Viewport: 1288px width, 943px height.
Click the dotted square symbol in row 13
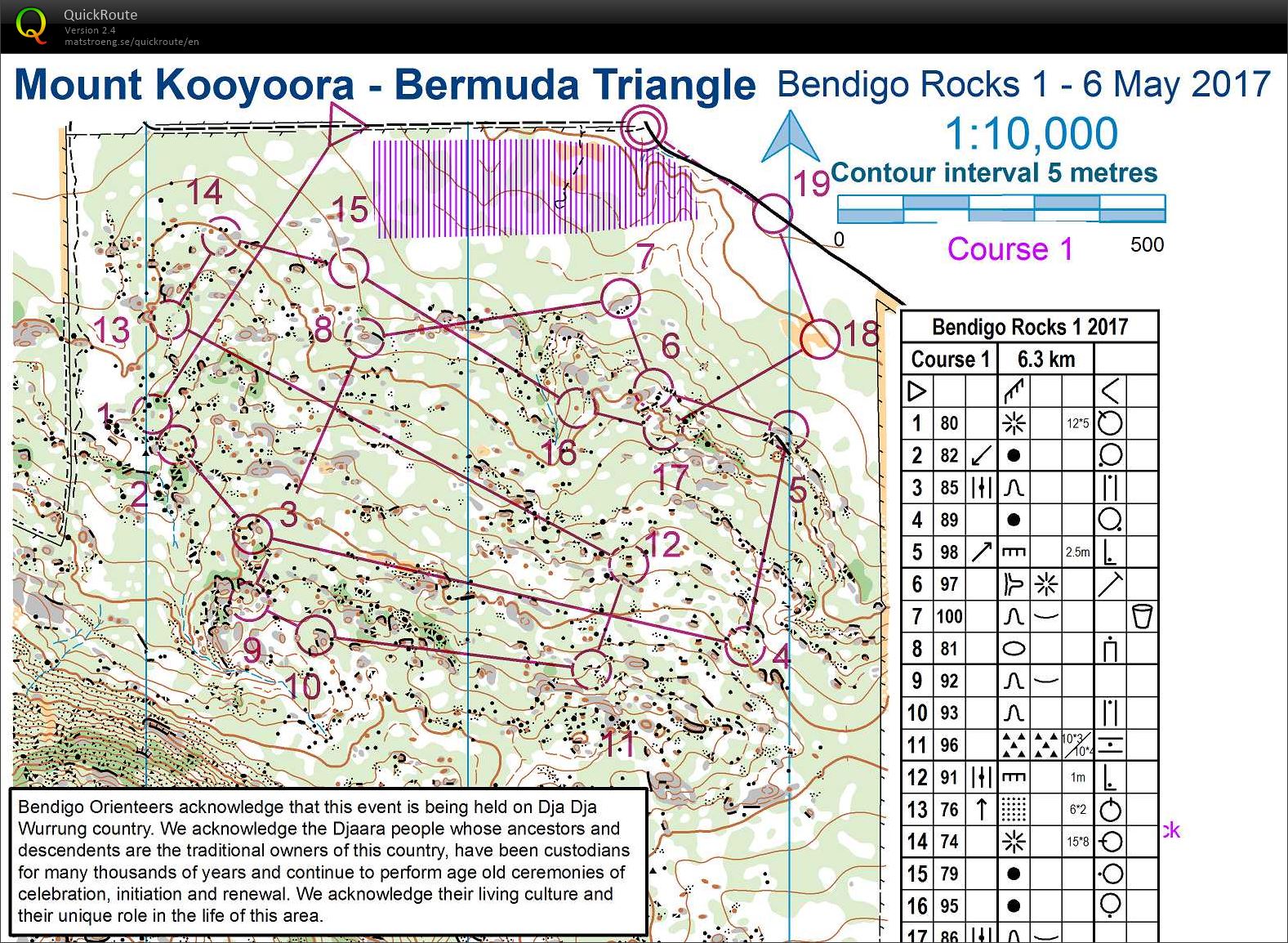[x=1014, y=810]
